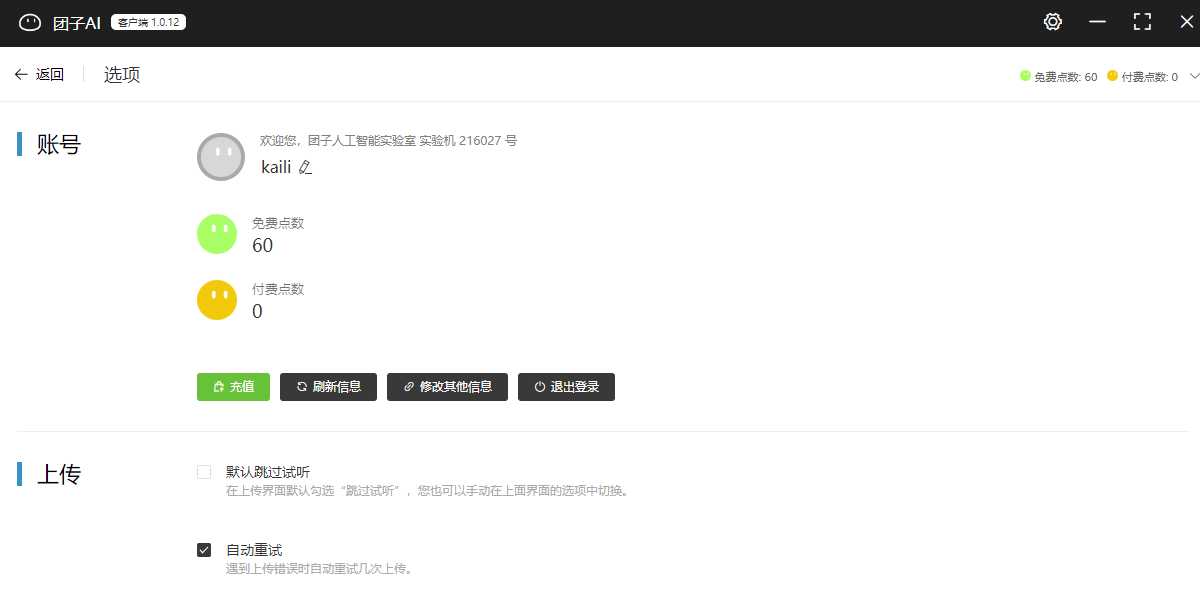Viewport: 1200px width, 600px height.
Task: Click the small yellow paid points icon in header
Action: pos(1113,76)
